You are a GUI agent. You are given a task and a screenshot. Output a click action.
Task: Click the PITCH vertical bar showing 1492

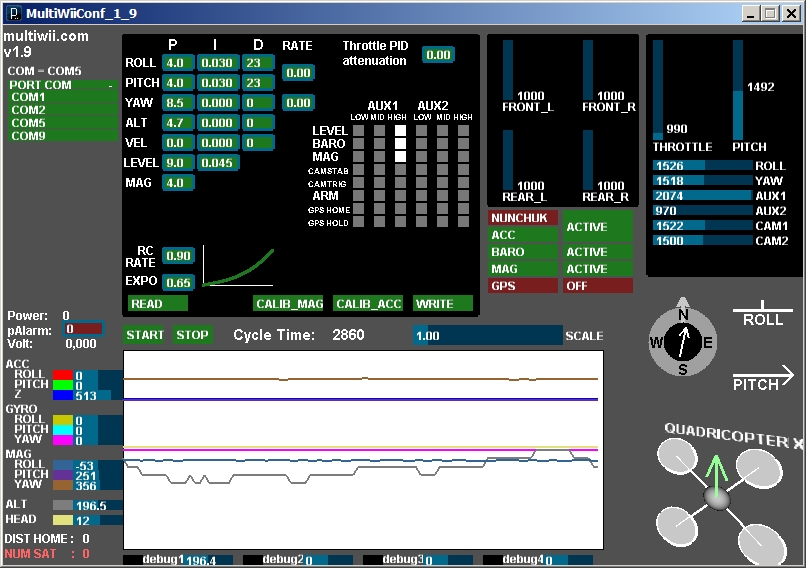tap(738, 90)
